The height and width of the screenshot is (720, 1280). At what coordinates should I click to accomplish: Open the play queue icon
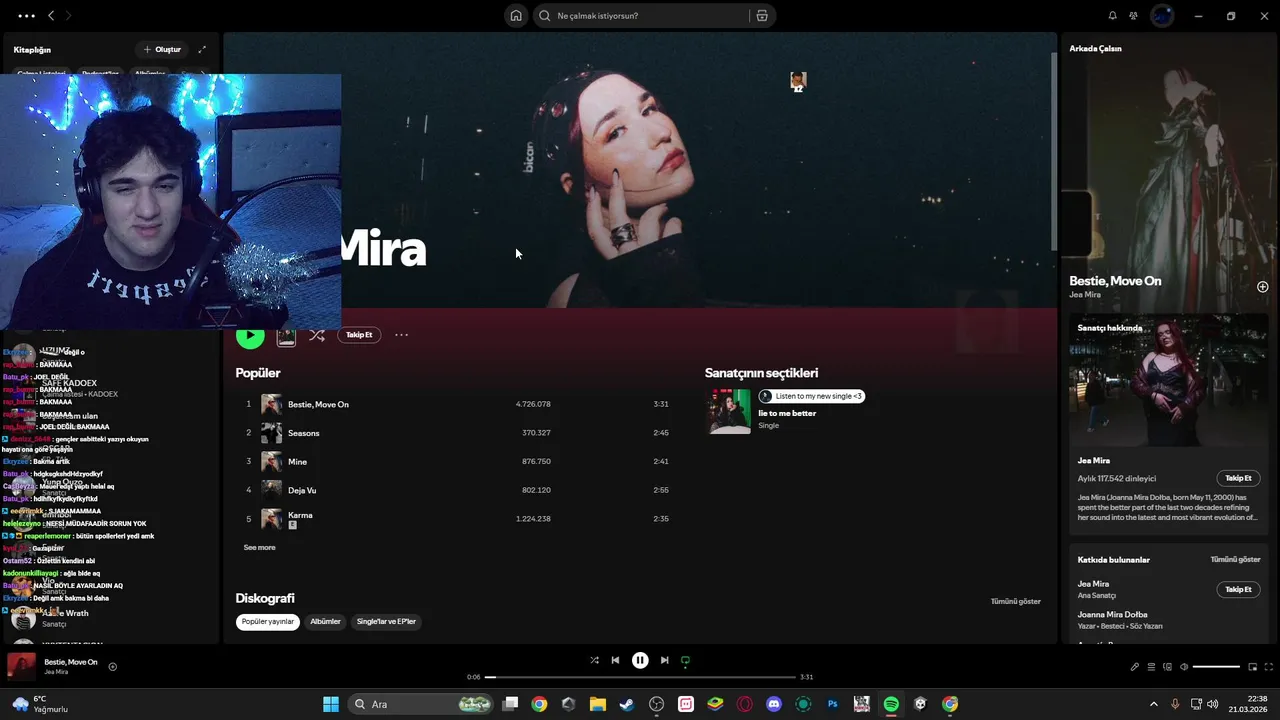click(x=1151, y=667)
